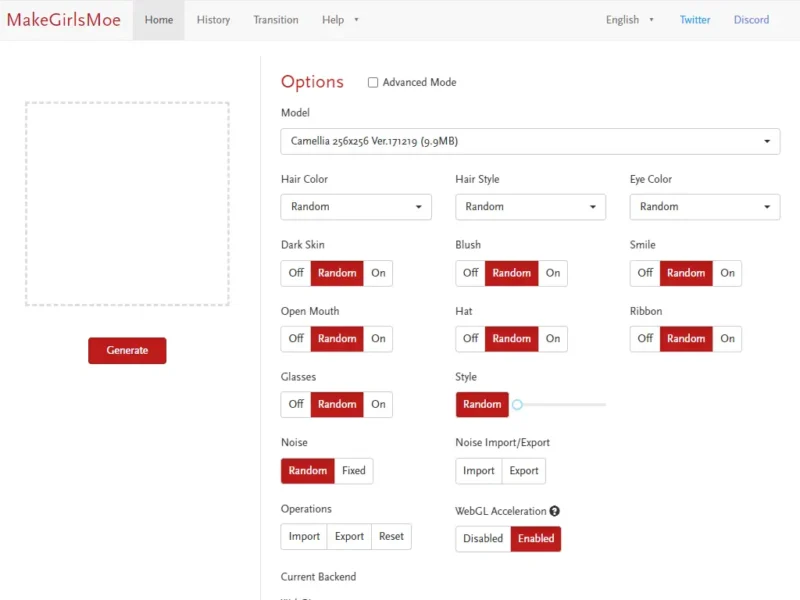Enable the Advanced Mode checkbox

point(373,83)
